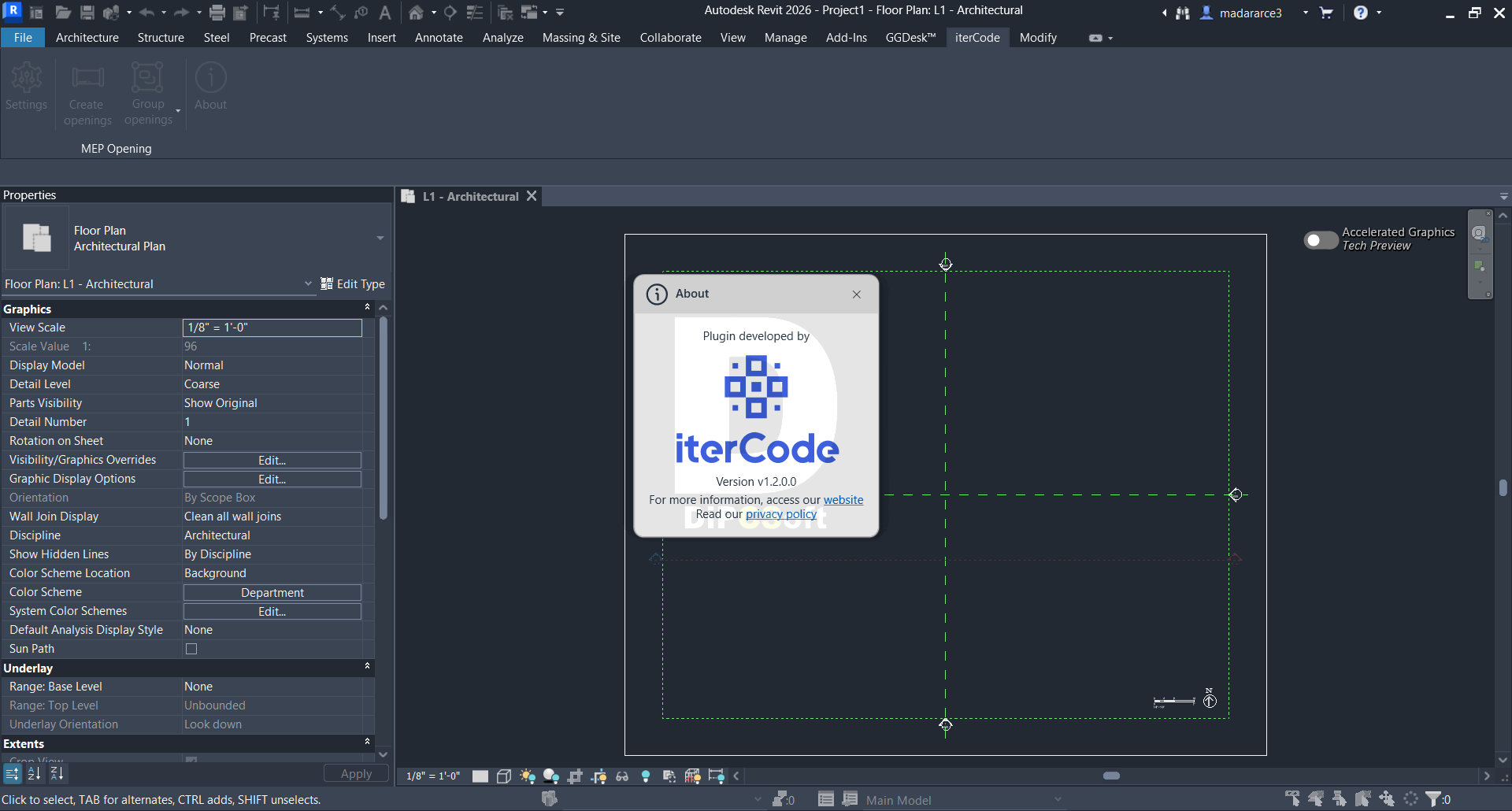Open the Visual Style icon in view control bar
The image size is (1512, 811).
[x=504, y=776]
